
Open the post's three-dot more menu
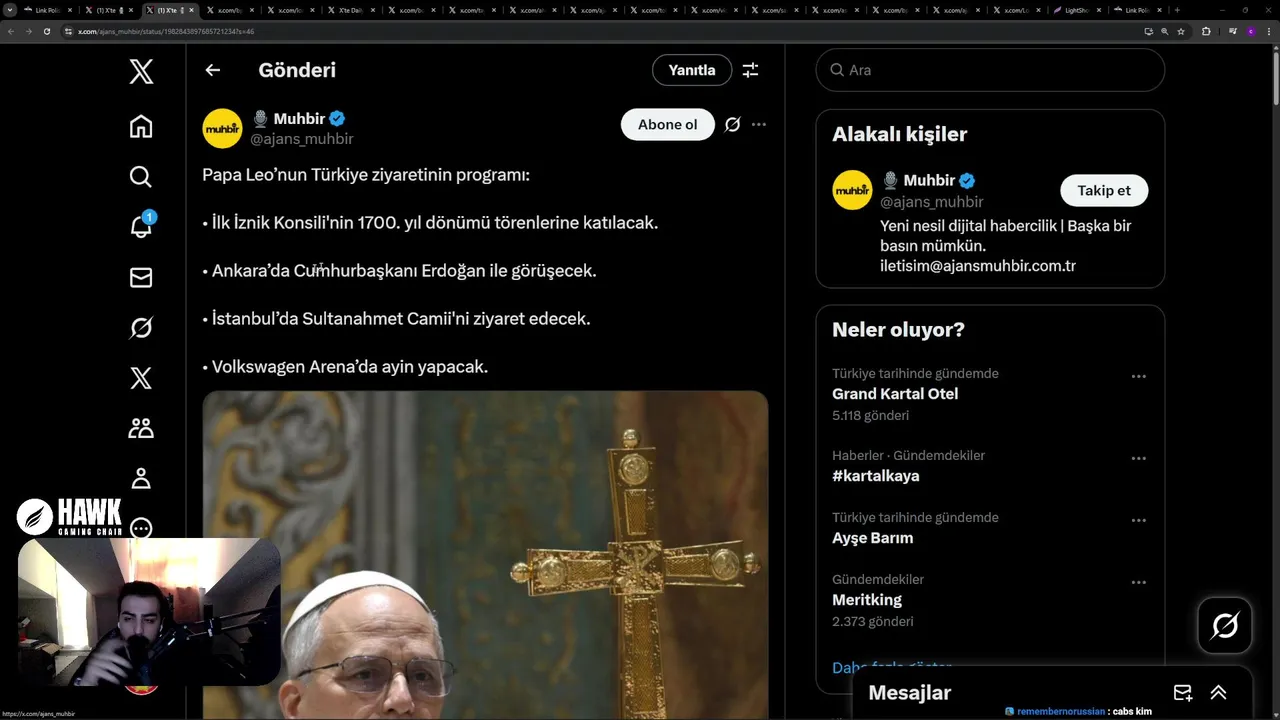(x=759, y=125)
